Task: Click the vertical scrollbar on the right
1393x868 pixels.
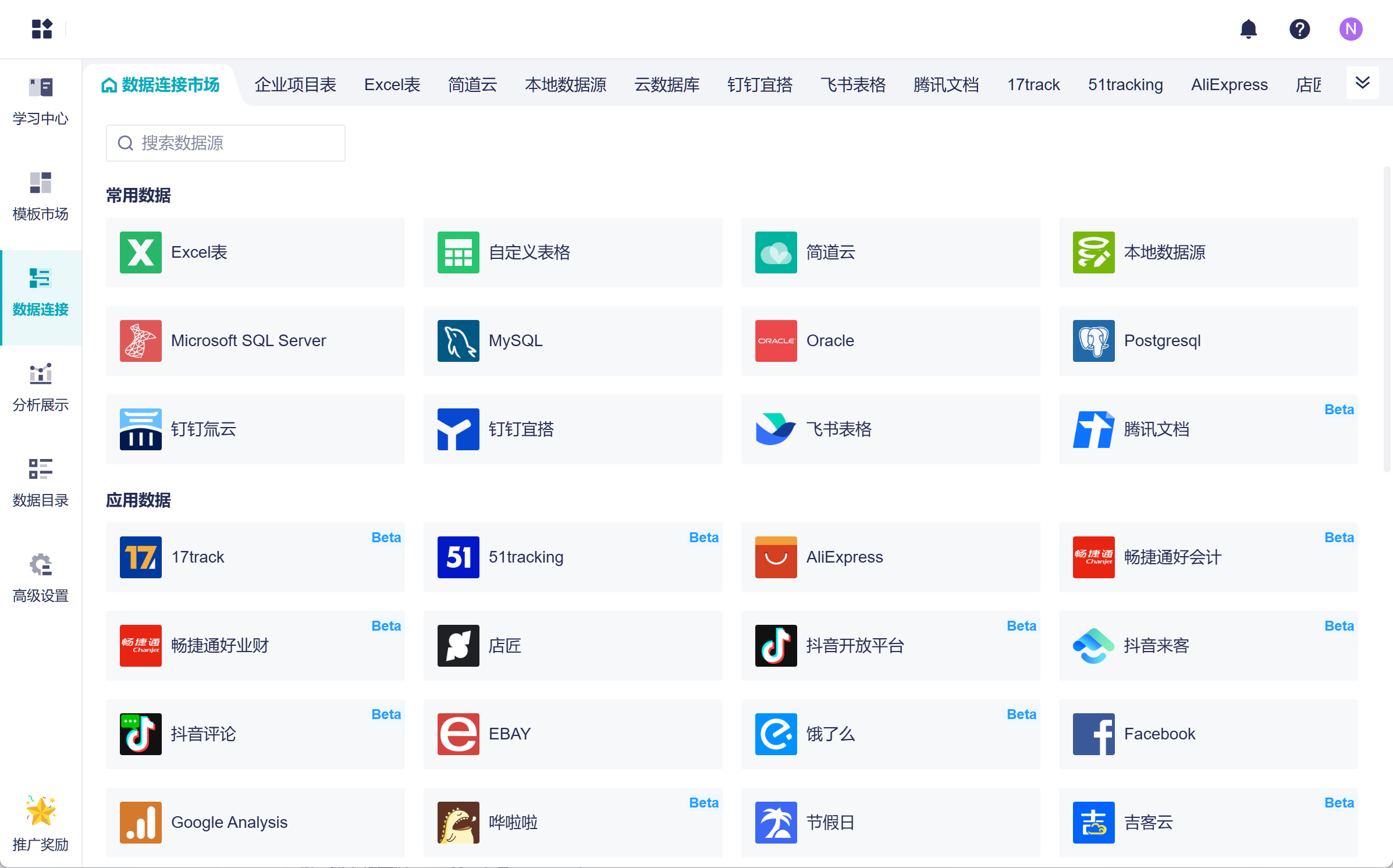Action: (1387, 319)
